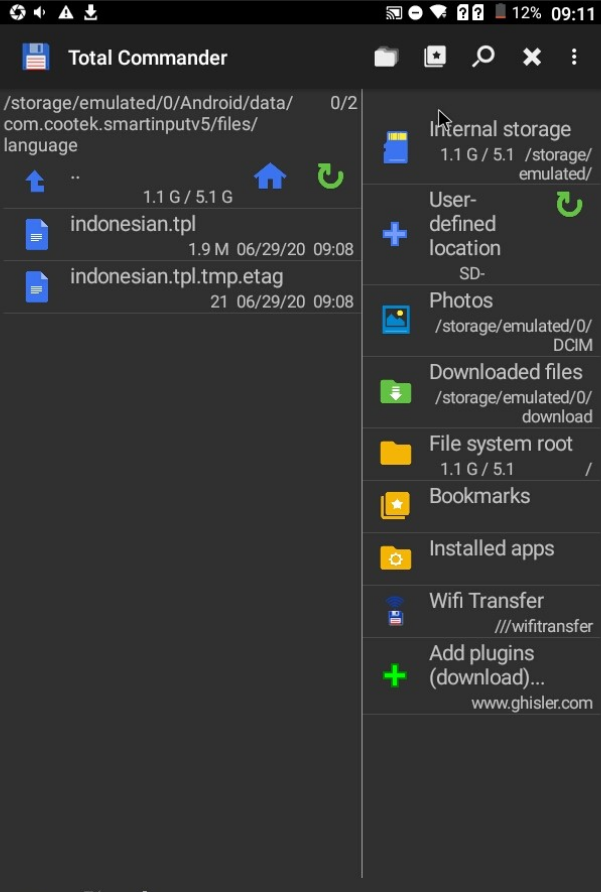Add a User-defined location
The height and width of the screenshot is (892, 601).
[x=481, y=234]
